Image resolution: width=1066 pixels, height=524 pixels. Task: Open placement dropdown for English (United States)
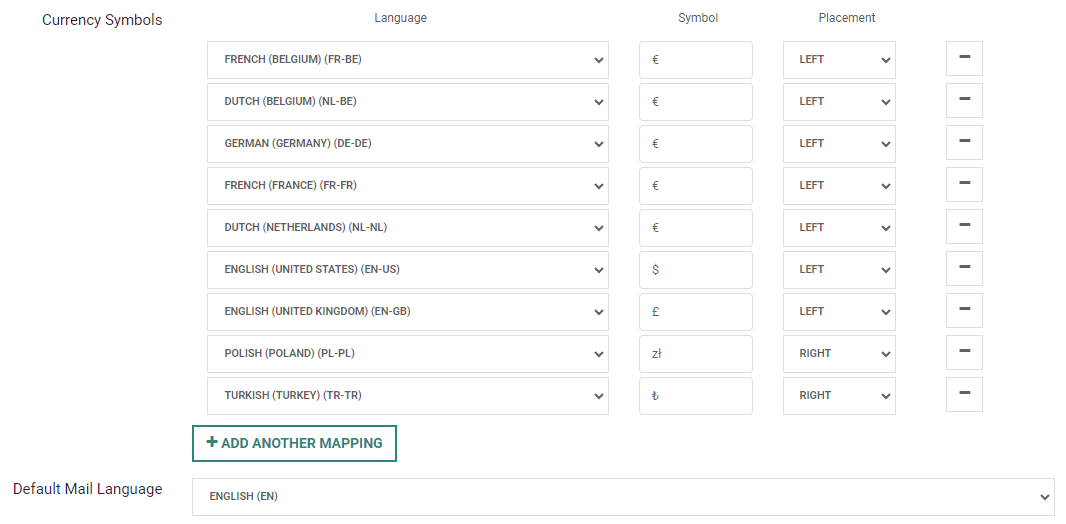839,270
